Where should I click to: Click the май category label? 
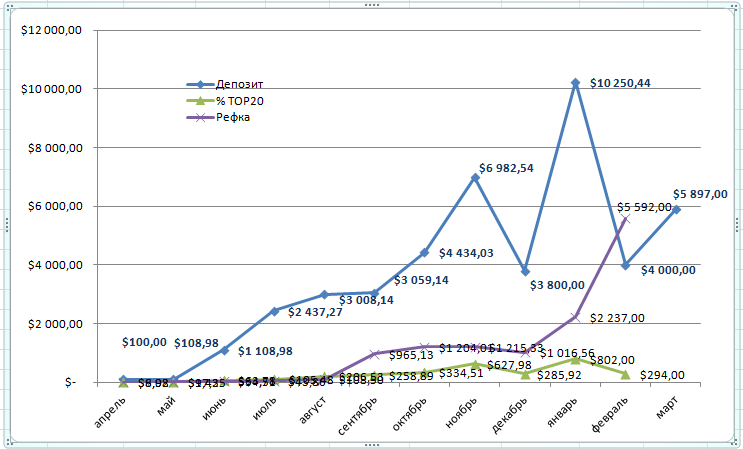[166, 405]
